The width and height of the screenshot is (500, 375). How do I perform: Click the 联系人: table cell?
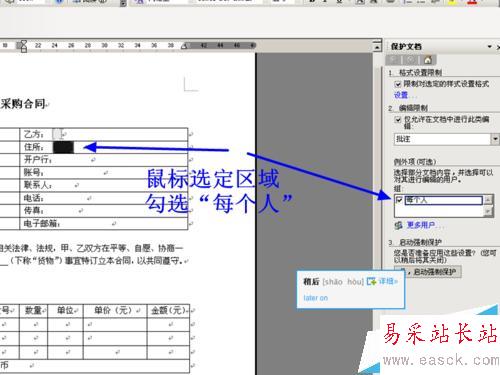click(104, 185)
